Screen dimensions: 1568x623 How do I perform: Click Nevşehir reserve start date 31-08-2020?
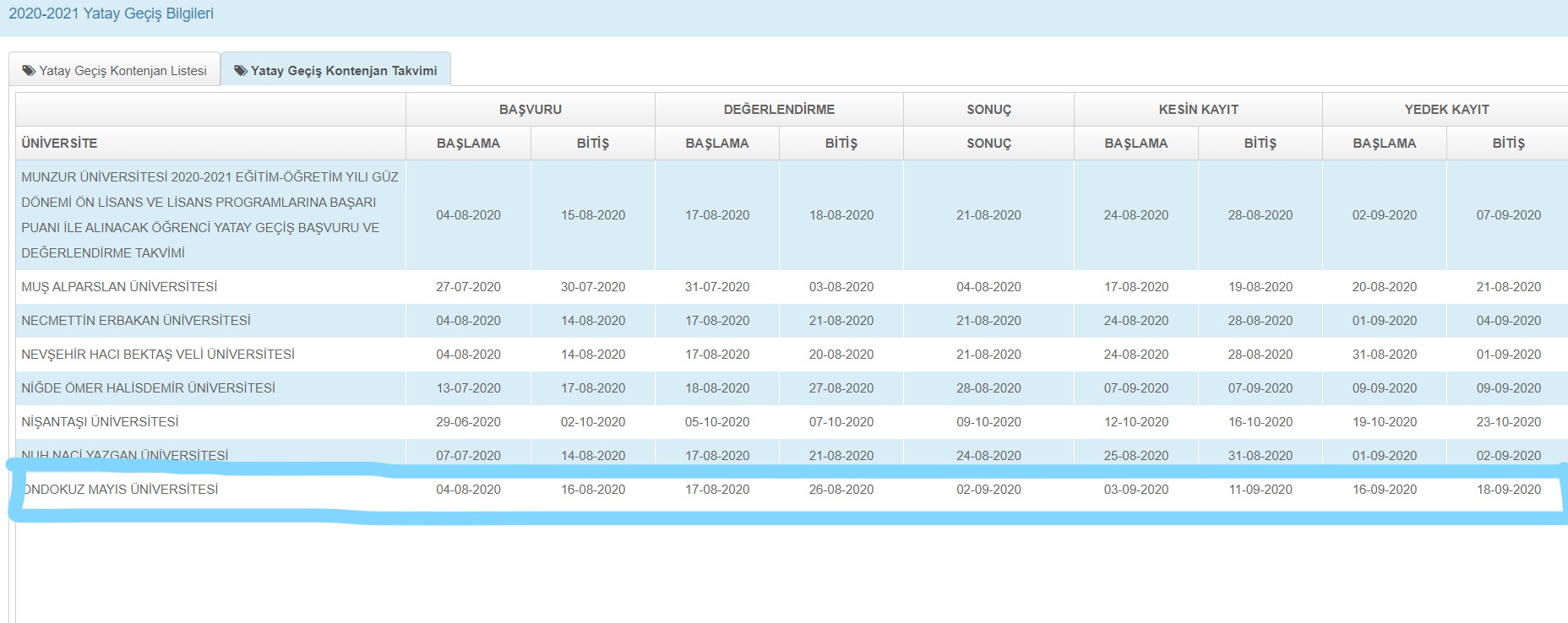[x=1385, y=355]
